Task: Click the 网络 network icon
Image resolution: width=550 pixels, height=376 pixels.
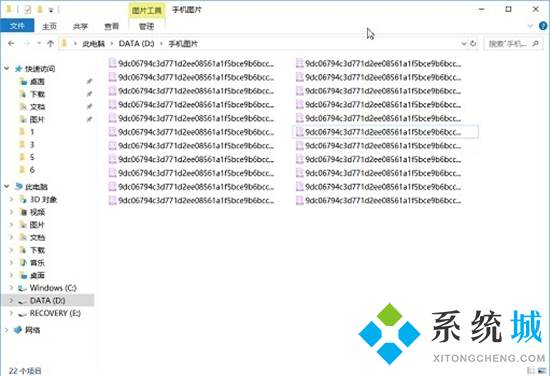Action: click(18, 330)
